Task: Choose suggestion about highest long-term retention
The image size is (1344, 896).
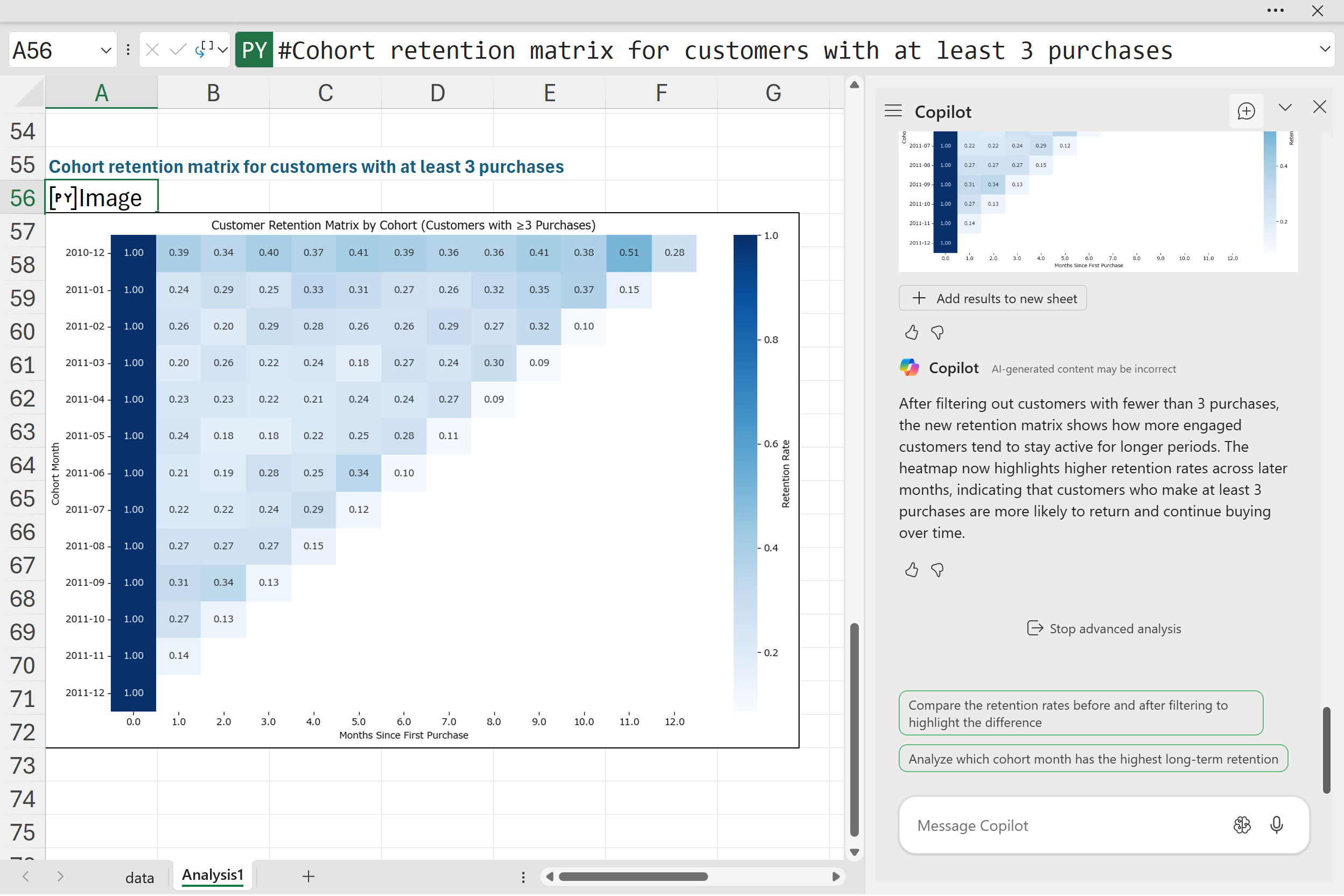Action: point(1093,759)
